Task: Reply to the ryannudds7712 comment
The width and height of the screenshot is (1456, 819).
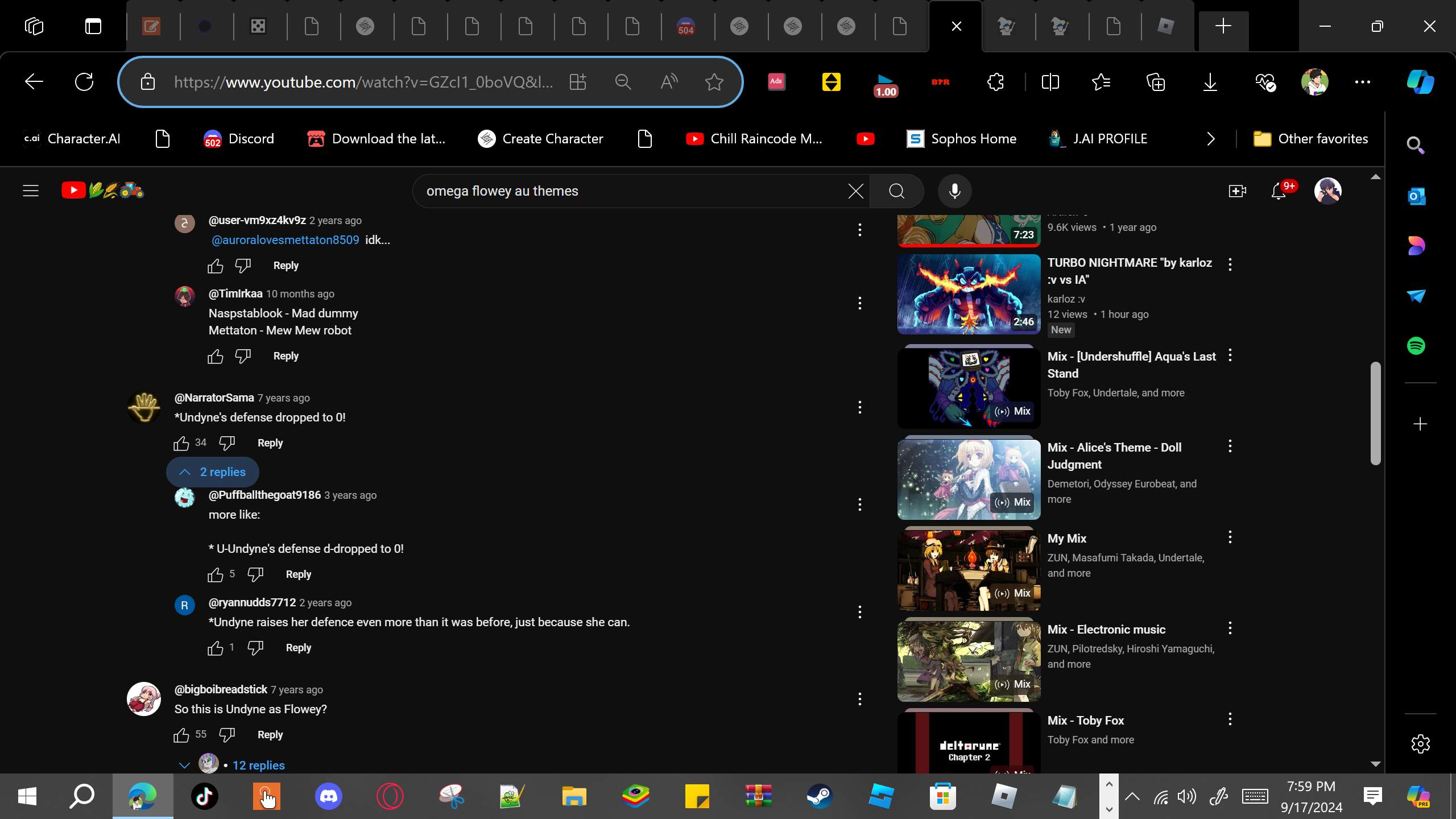Action: [x=298, y=648]
